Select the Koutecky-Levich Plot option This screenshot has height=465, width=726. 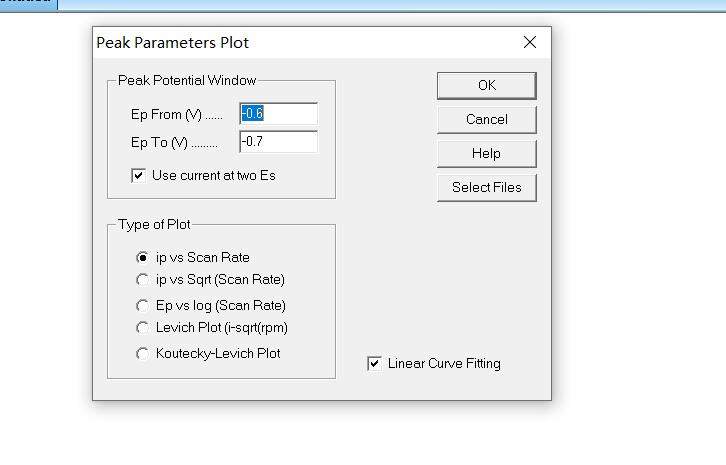(143, 354)
